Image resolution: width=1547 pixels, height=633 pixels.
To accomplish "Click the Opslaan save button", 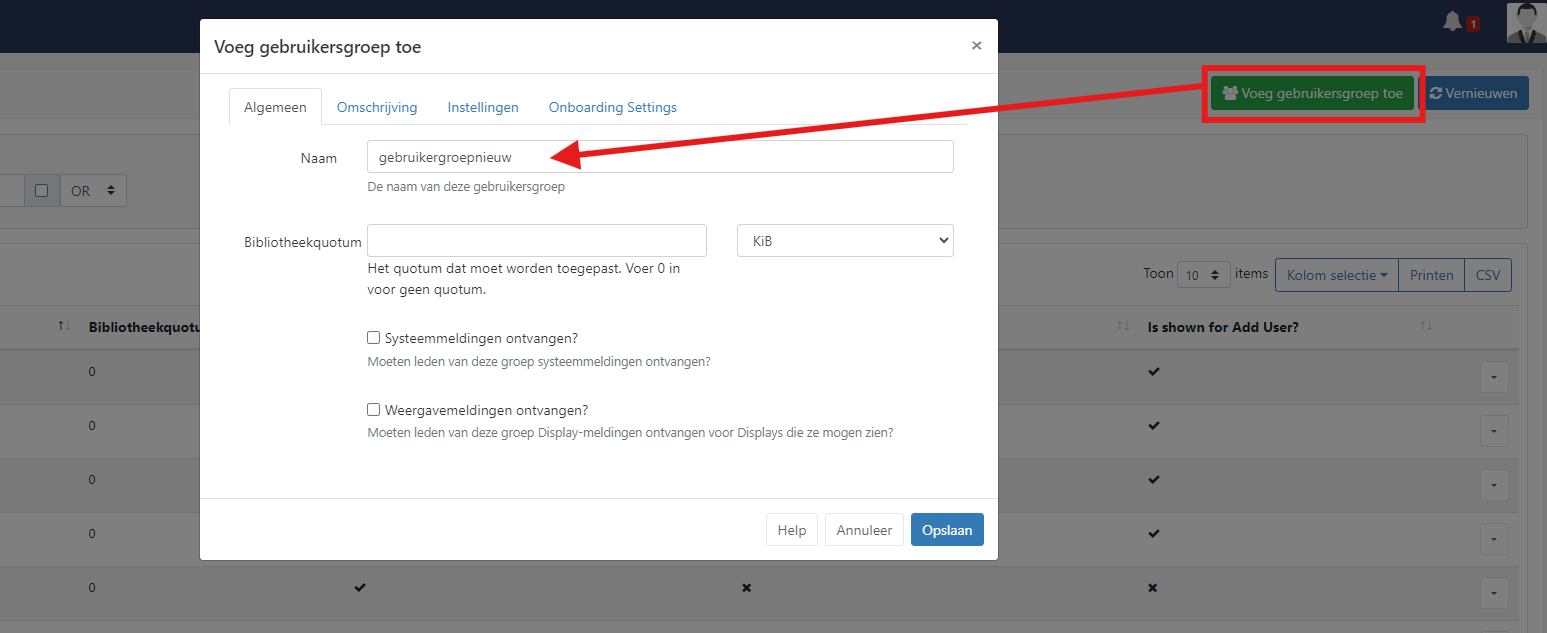I will (947, 530).
